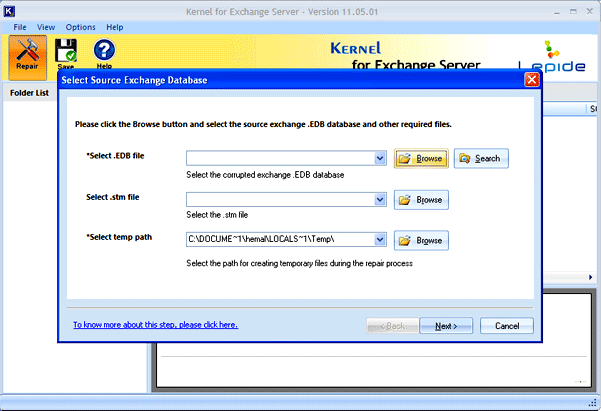Click the Repair toolbar icon

tap(28, 57)
